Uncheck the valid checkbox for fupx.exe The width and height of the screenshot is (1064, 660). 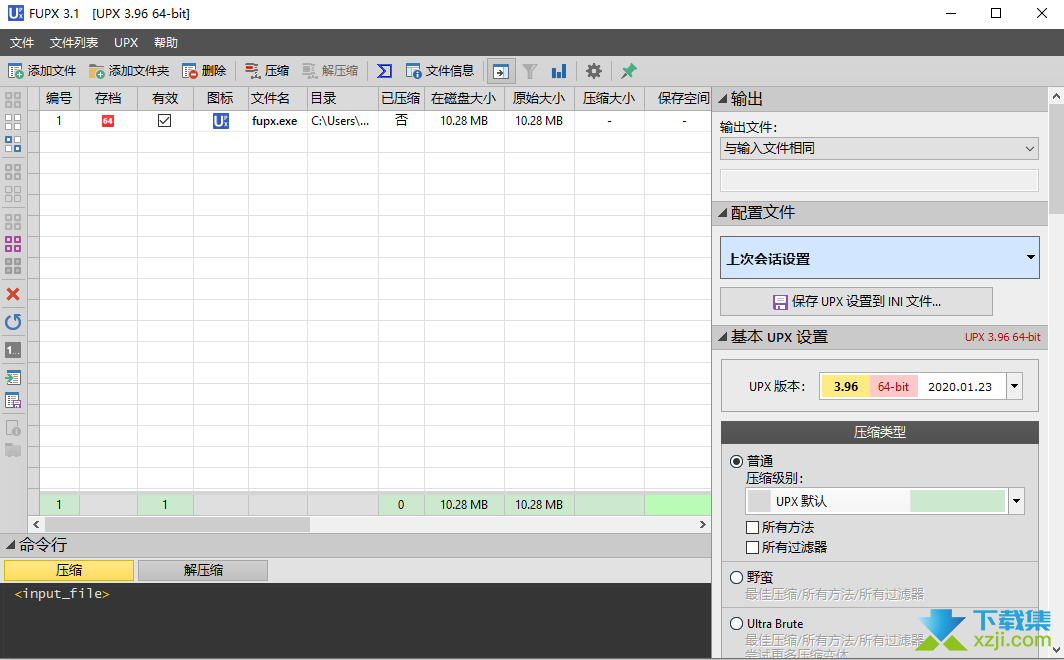coord(164,121)
